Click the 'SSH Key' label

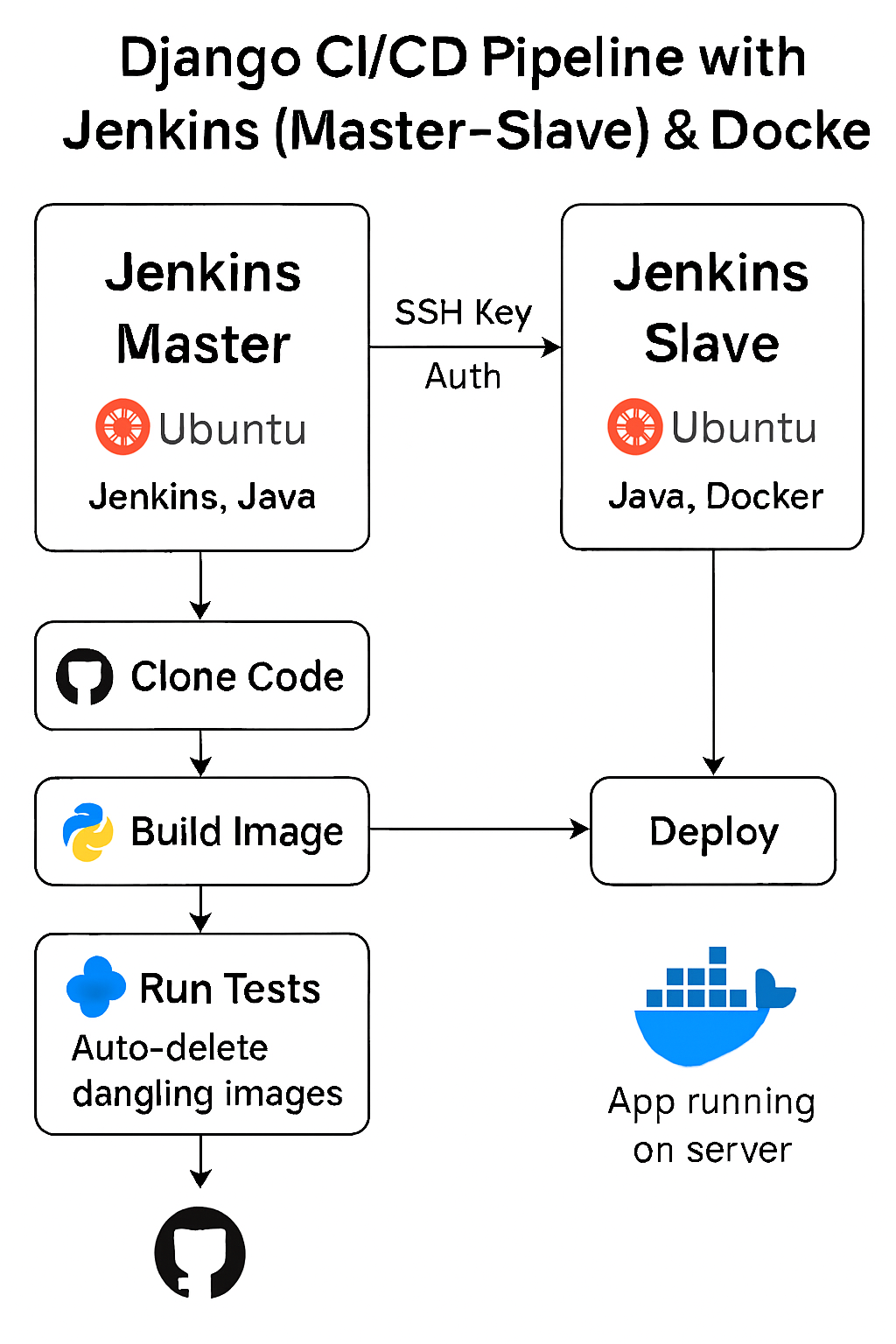463,313
